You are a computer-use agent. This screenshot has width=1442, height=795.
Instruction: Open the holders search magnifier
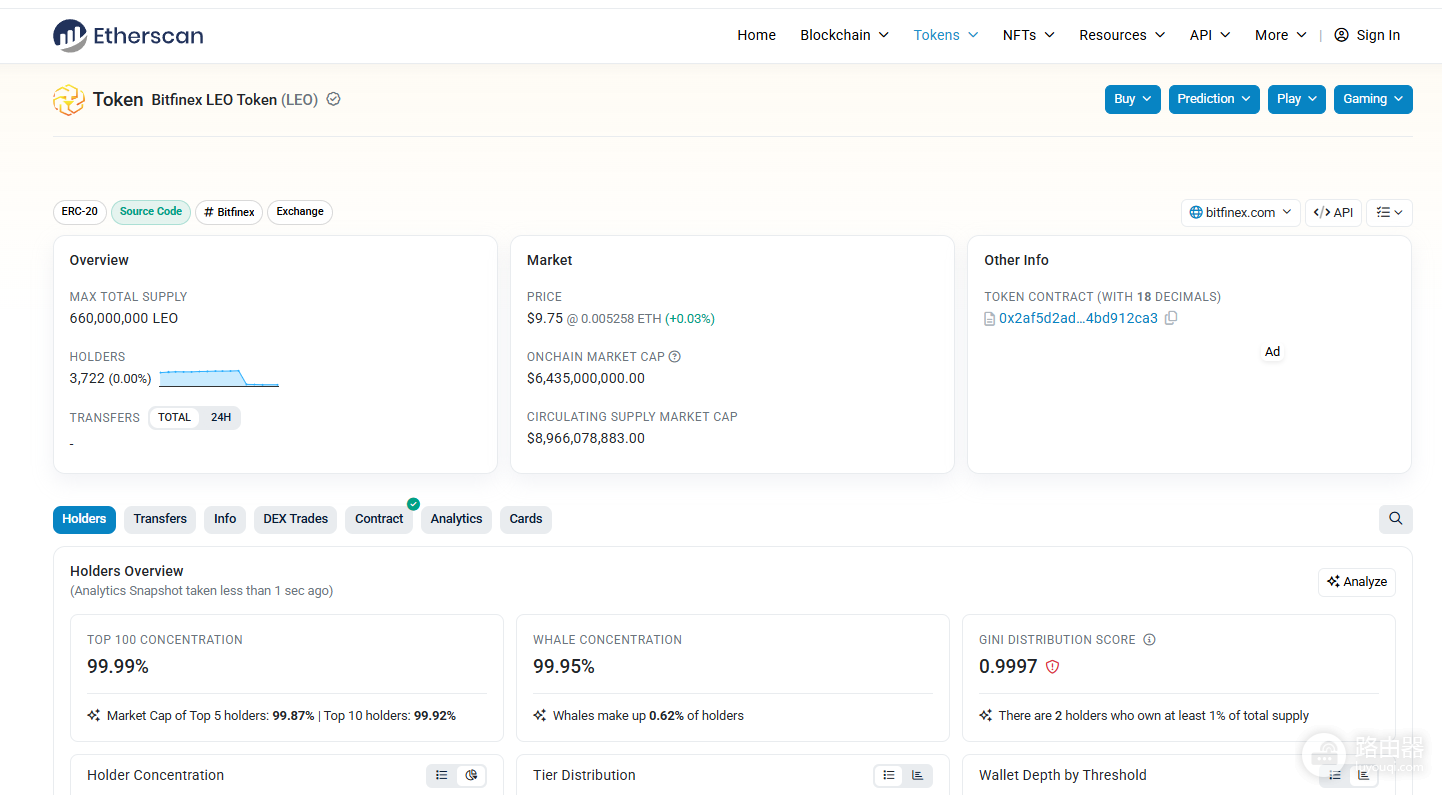tap(1396, 519)
